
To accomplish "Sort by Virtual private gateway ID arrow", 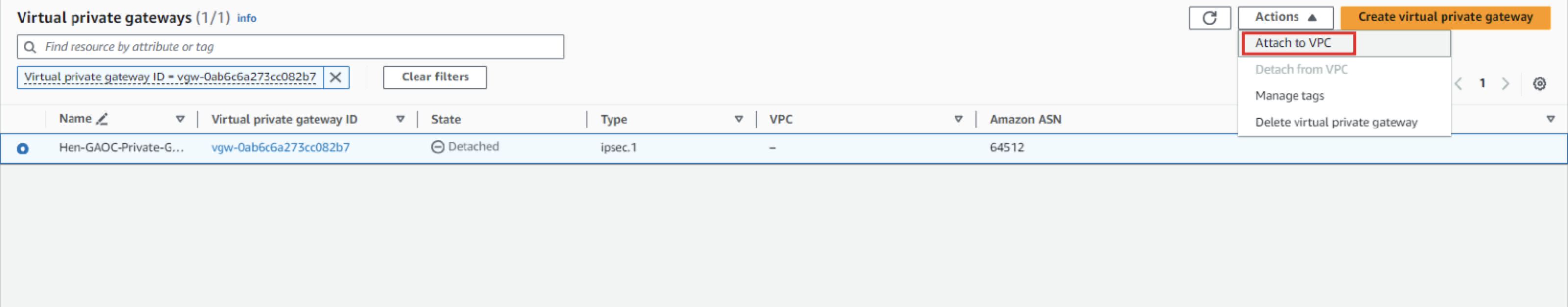I will coord(400,119).
